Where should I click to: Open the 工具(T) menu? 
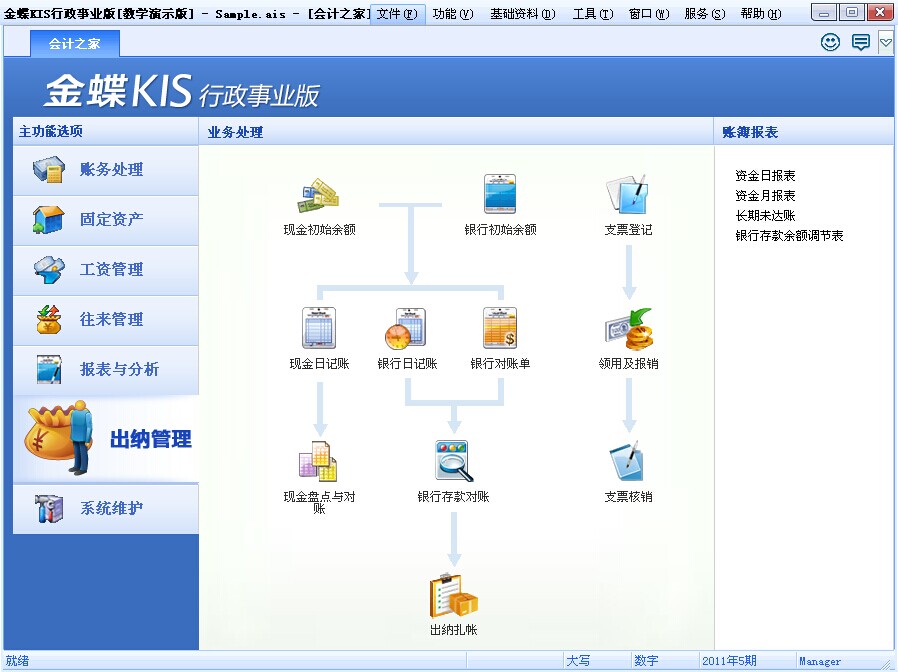click(x=593, y=14)
